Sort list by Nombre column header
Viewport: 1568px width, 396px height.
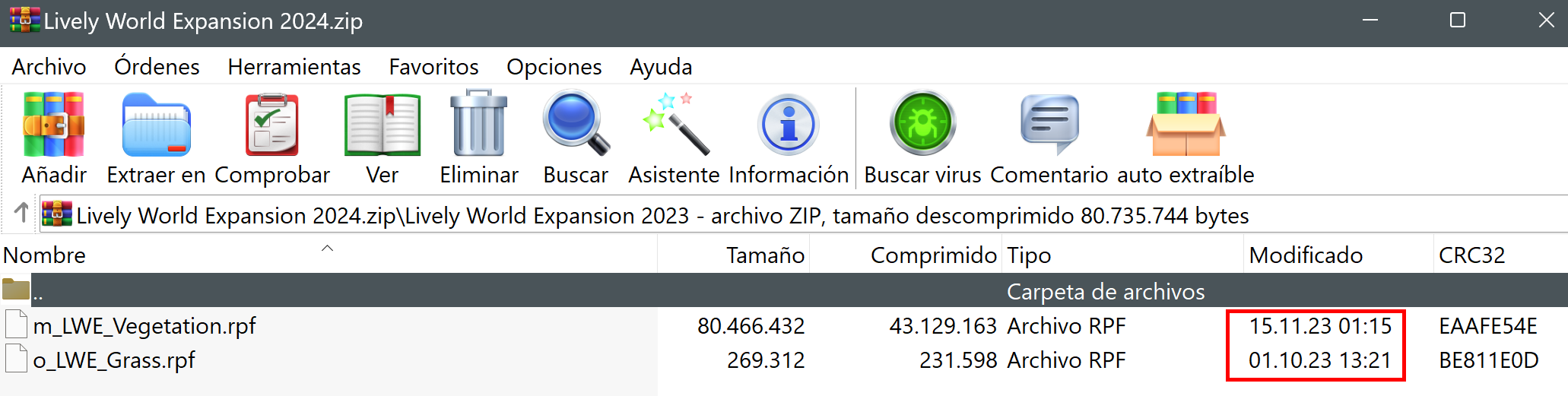tap(329, 255)
